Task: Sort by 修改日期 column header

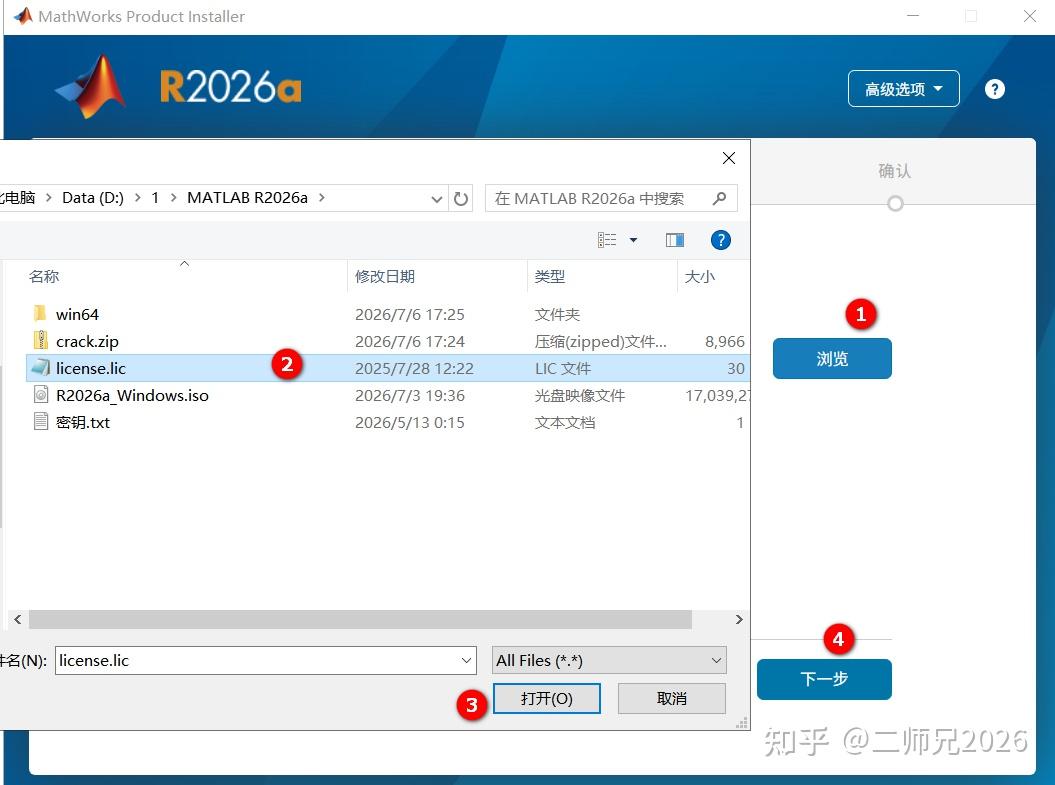Action: (385, 276)
